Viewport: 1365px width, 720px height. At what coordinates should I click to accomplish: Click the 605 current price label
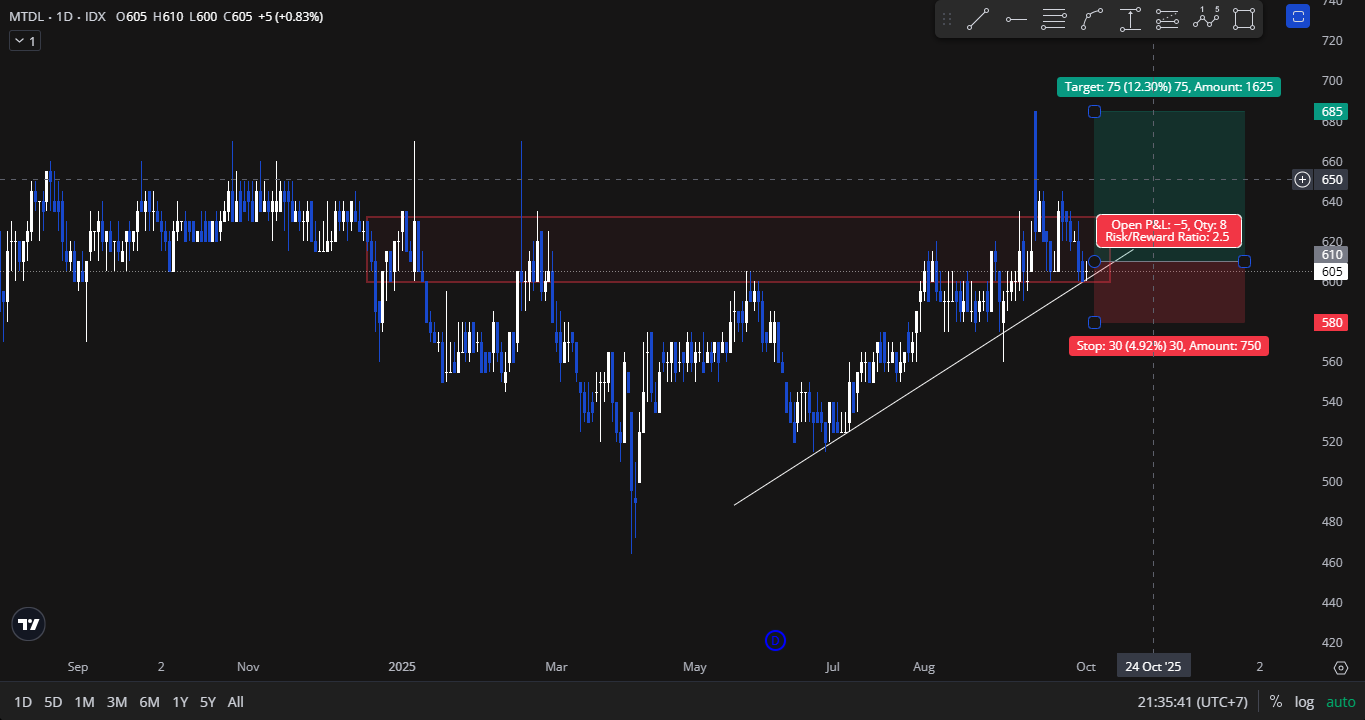(x=1331, y=271)
